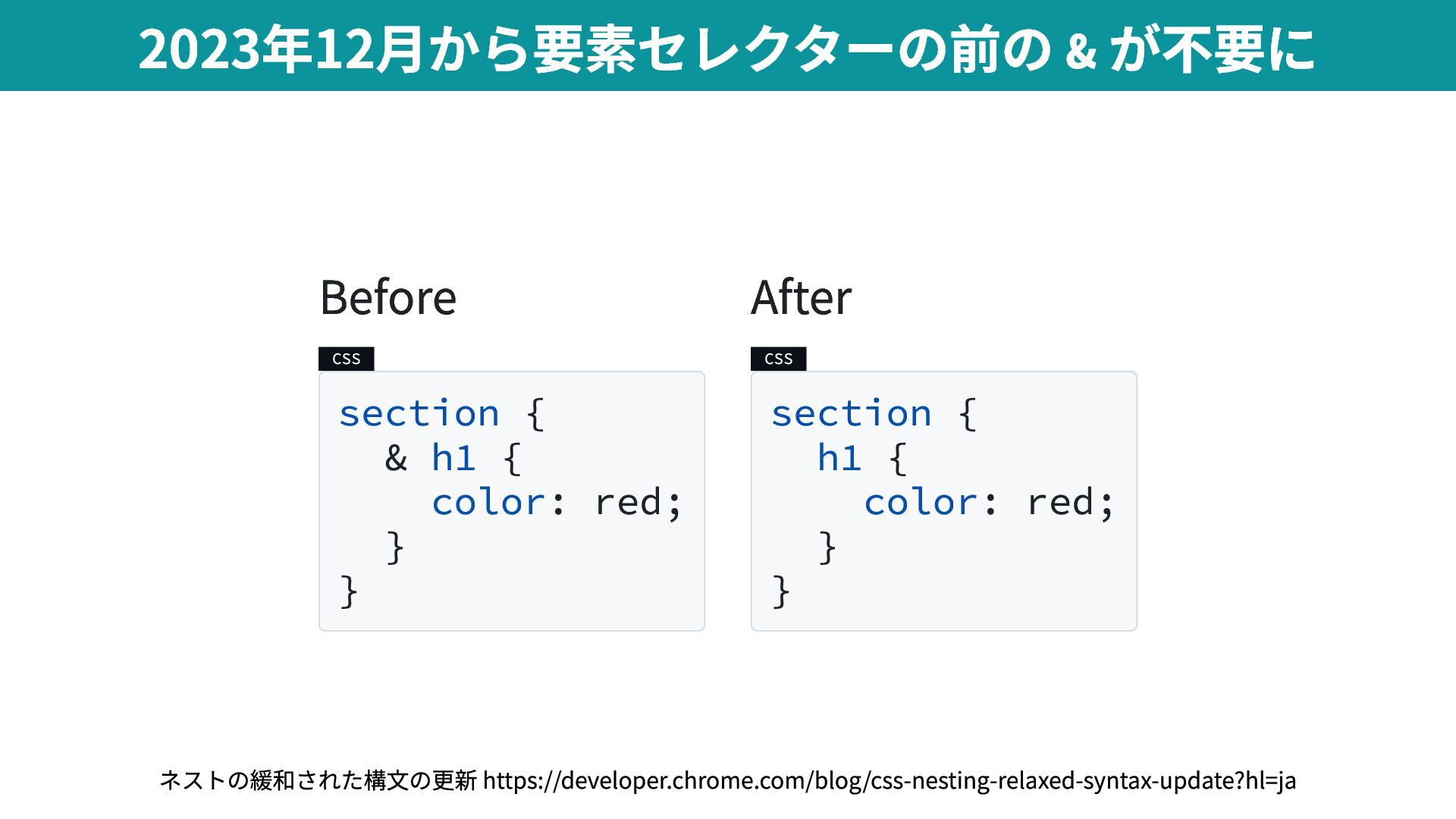1456x819 pixels.
Task: Click "section" keyword in the After code block
Action: point(851,414)
